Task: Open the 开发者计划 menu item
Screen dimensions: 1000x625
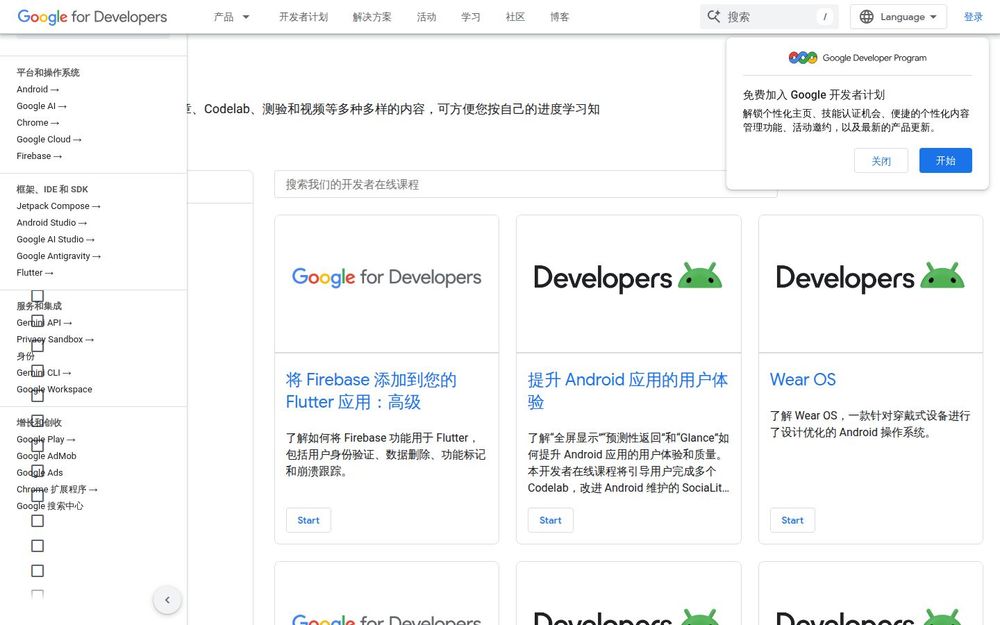Action: tap(304, 17)
